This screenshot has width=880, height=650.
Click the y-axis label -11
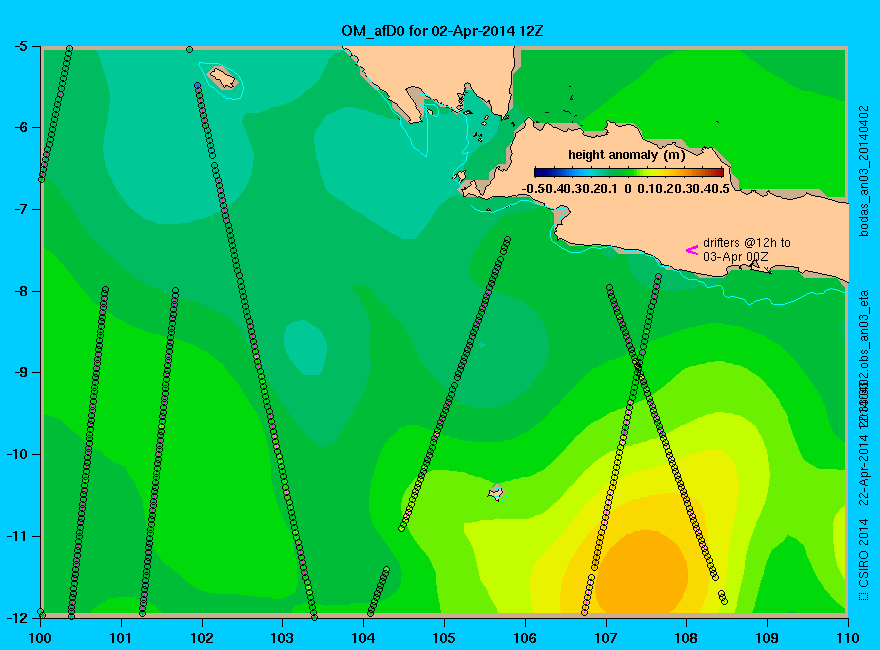[16, 536]
